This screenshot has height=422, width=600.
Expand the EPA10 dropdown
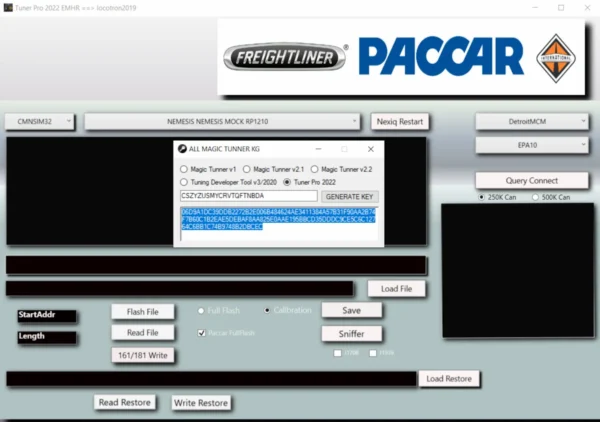pos(531,145)
